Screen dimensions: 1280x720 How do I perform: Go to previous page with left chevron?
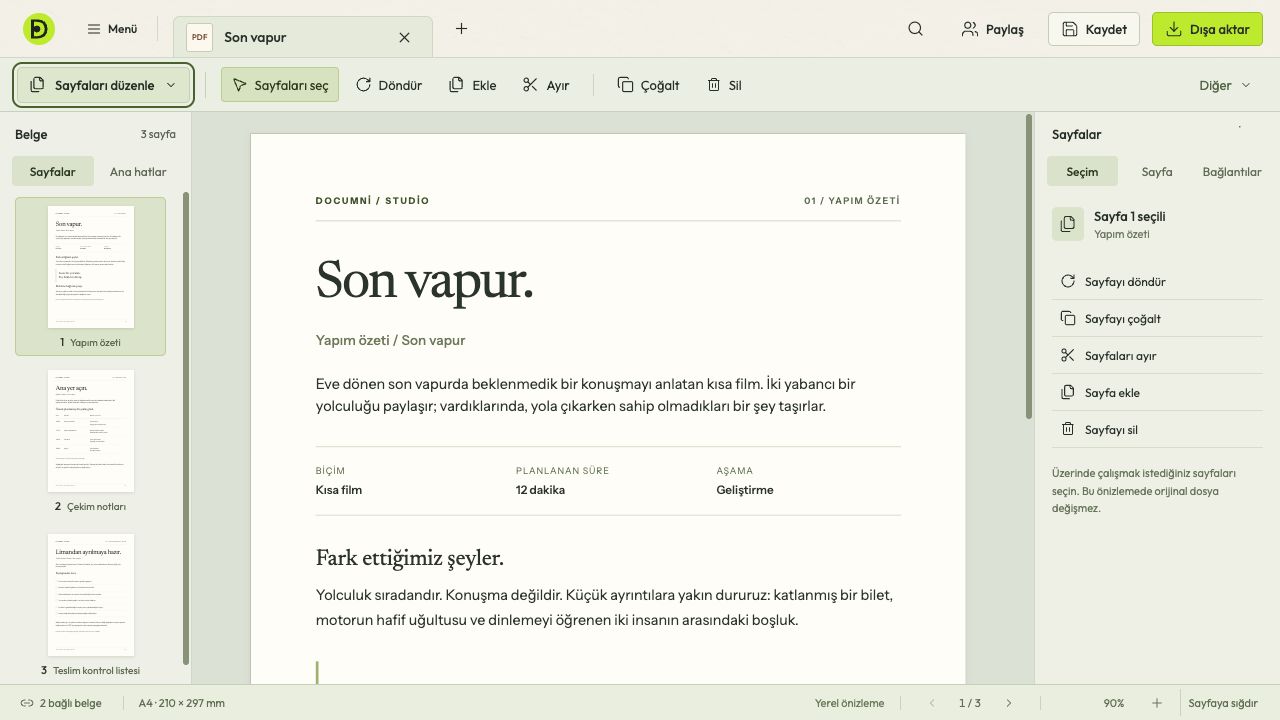pyautogui.click(x=932, y=703)
